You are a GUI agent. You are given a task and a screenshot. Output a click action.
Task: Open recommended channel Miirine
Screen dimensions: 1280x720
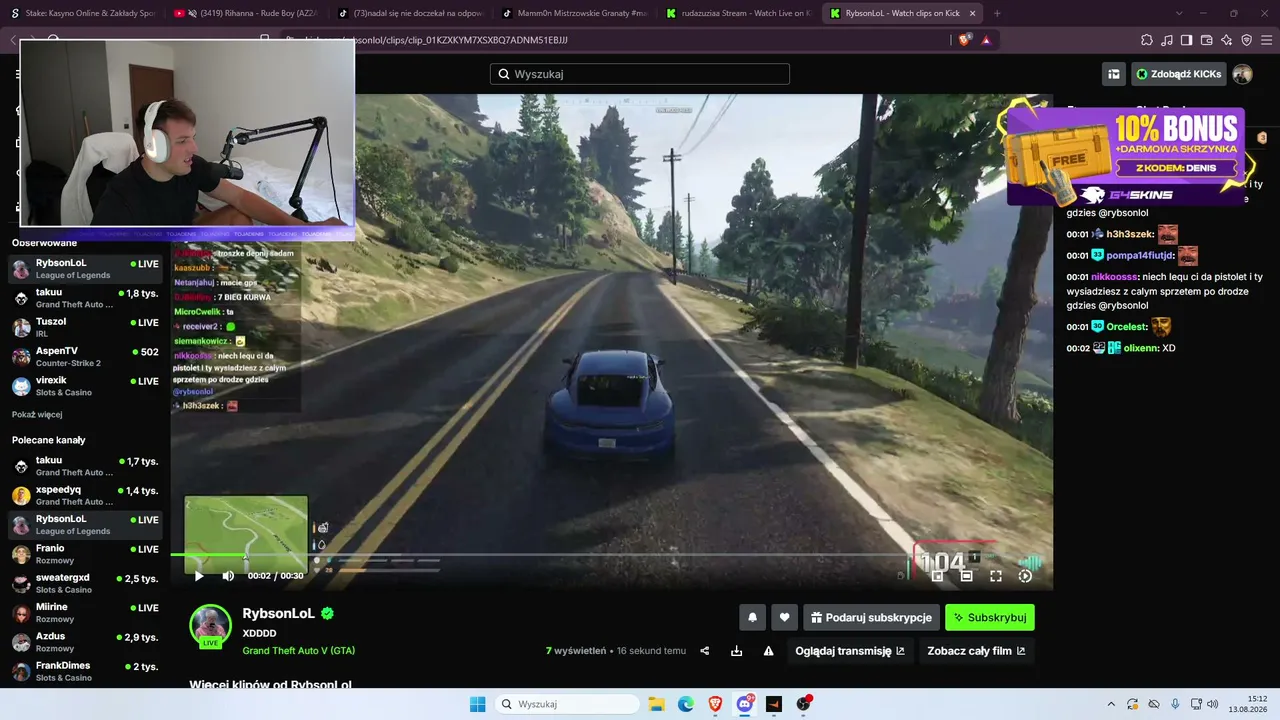(85, 612)
